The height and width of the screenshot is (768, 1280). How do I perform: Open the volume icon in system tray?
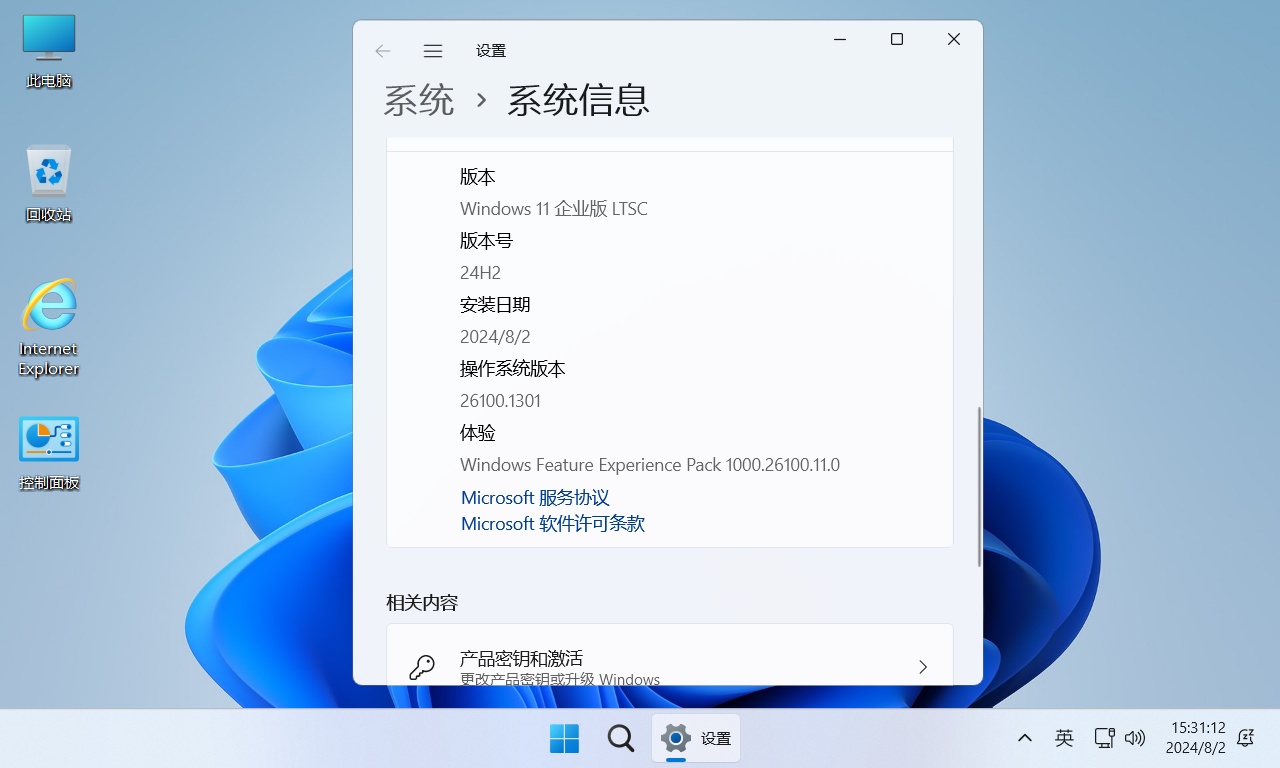[x=1135, y=738]
